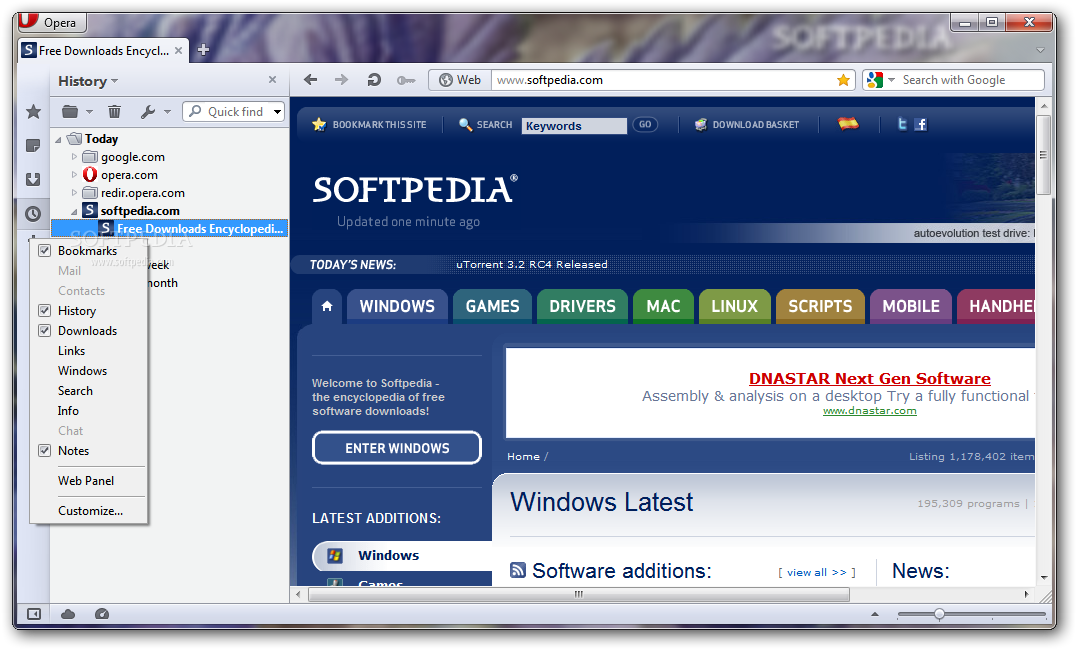Open the Opera main menu button
This screenshot has height=650, width=1077.
coord(52,22)
